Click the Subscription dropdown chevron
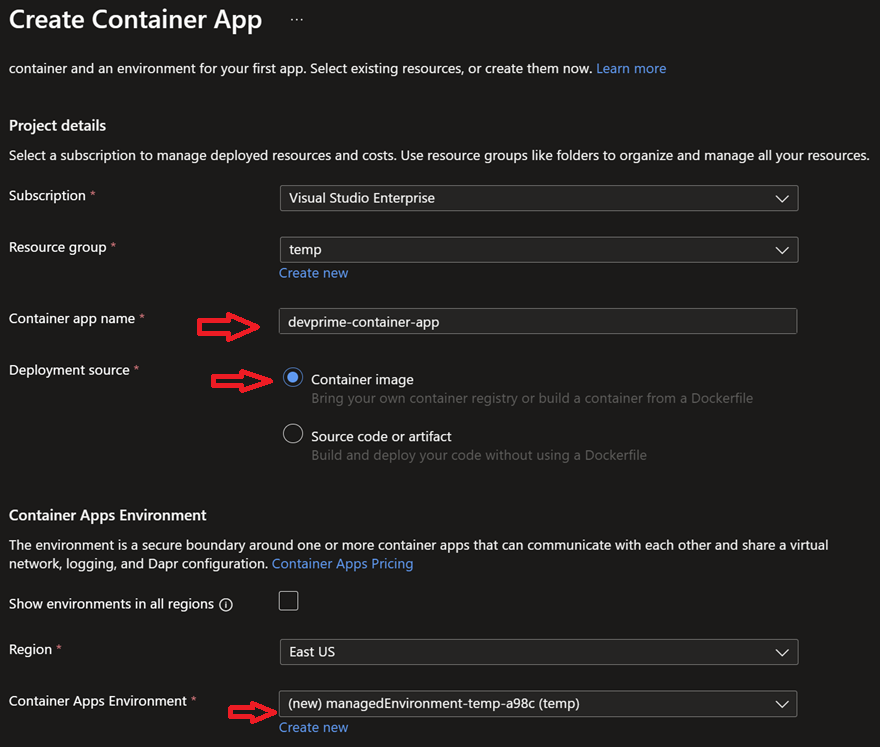This screenshot has width=880, height=747. (x=783, y=198)
